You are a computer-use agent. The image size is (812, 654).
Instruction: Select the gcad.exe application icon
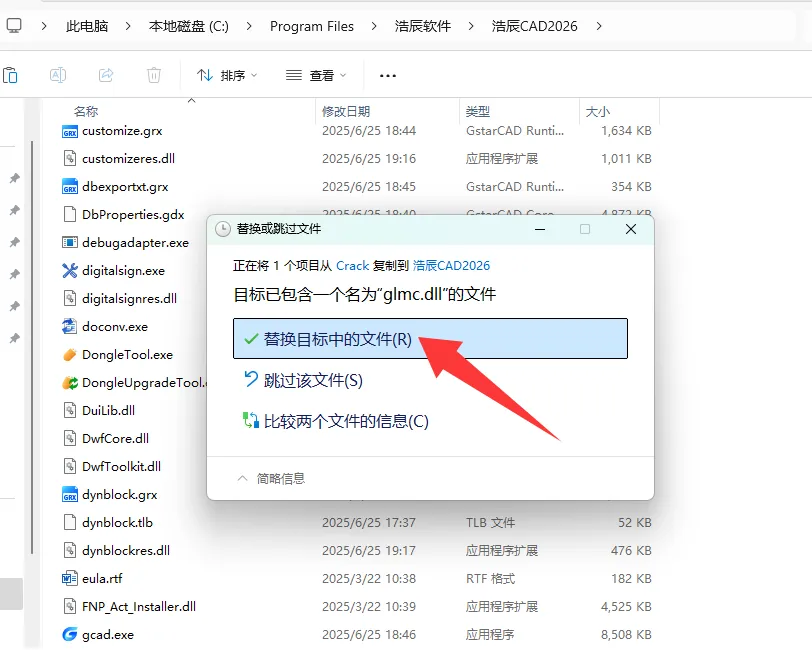pyautogui.click(x=69, y=634)
